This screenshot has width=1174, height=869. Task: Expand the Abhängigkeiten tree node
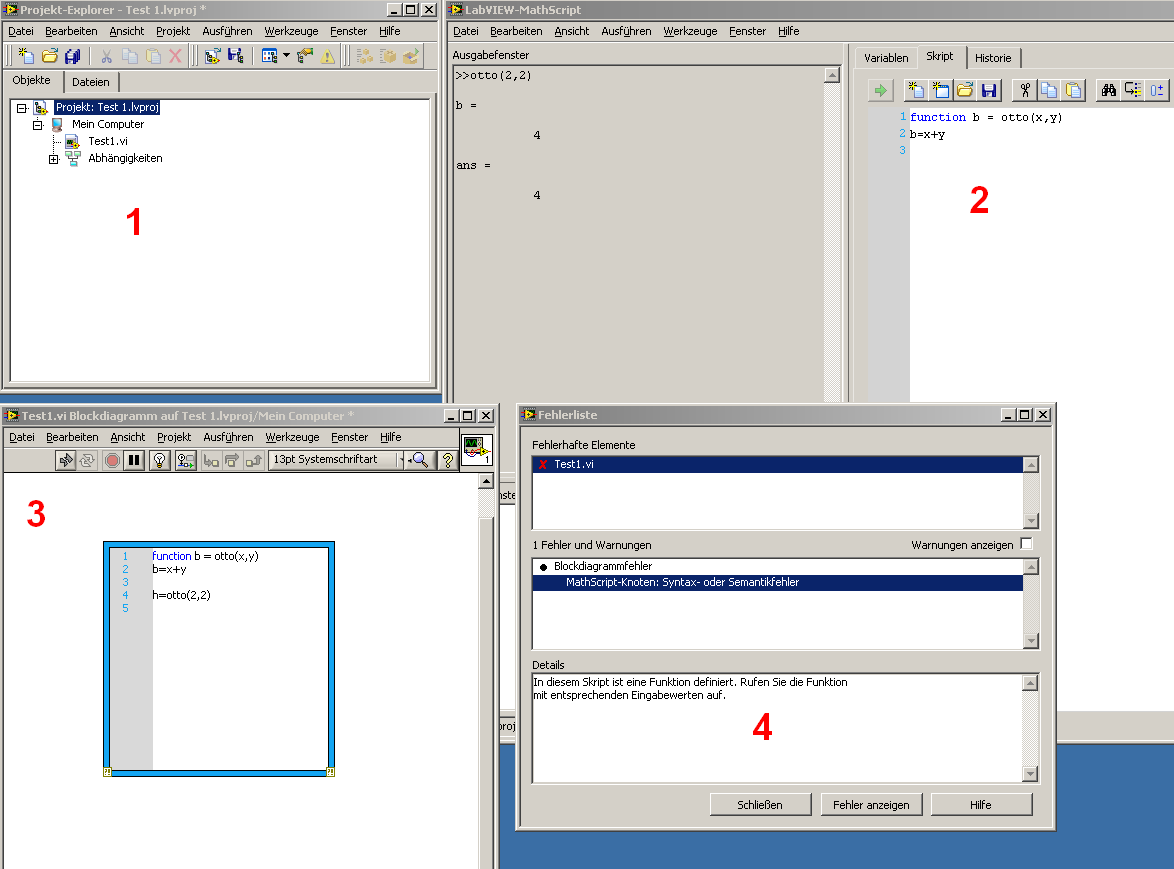53,159
